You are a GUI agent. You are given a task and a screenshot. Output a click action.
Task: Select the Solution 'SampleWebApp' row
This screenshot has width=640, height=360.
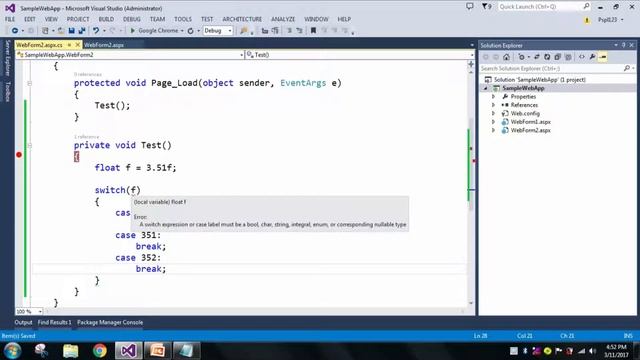557,80
